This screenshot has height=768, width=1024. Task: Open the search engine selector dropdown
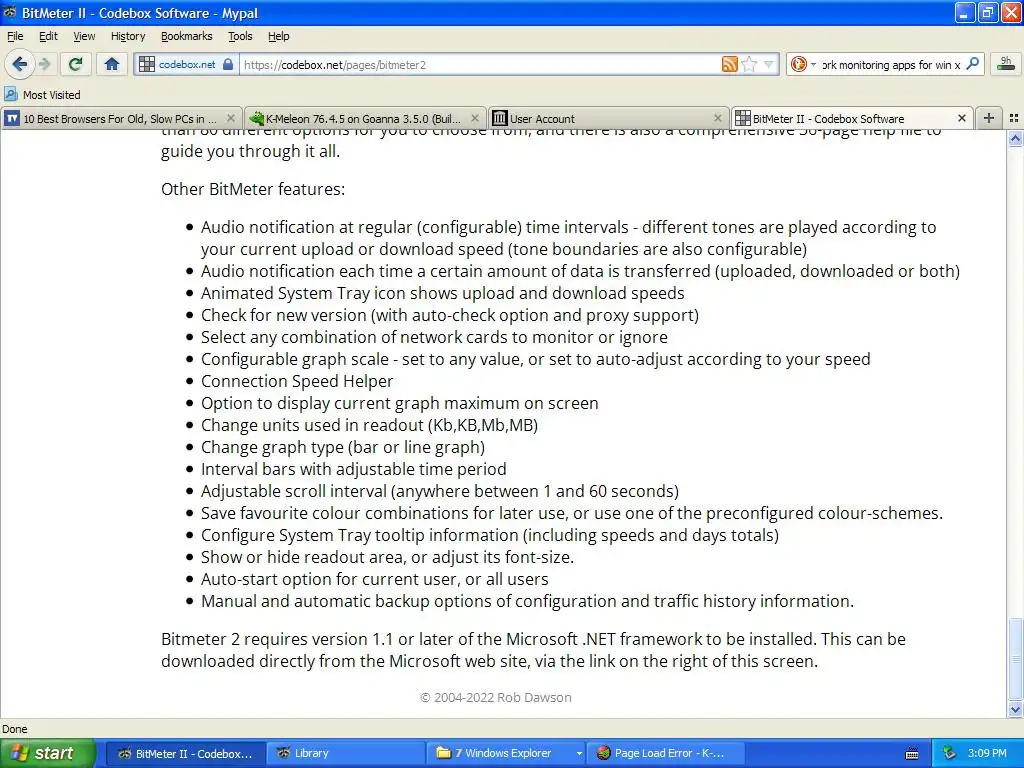click(x=803, y=64)
